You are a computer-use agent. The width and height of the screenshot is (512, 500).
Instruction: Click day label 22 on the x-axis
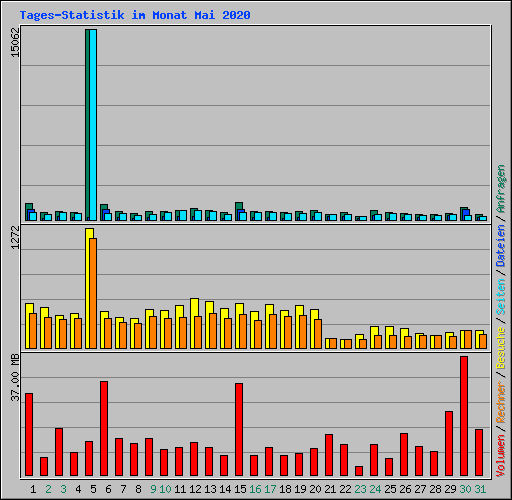(345, 489)
